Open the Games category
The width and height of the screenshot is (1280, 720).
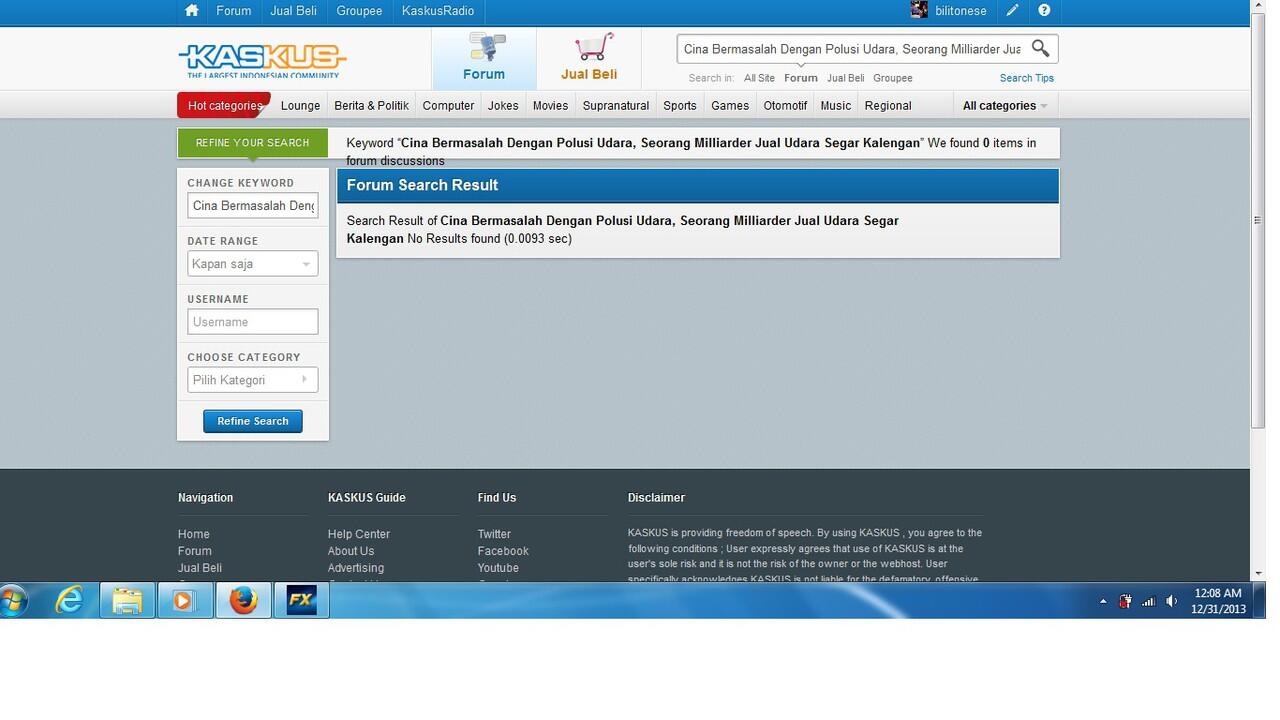730,106
